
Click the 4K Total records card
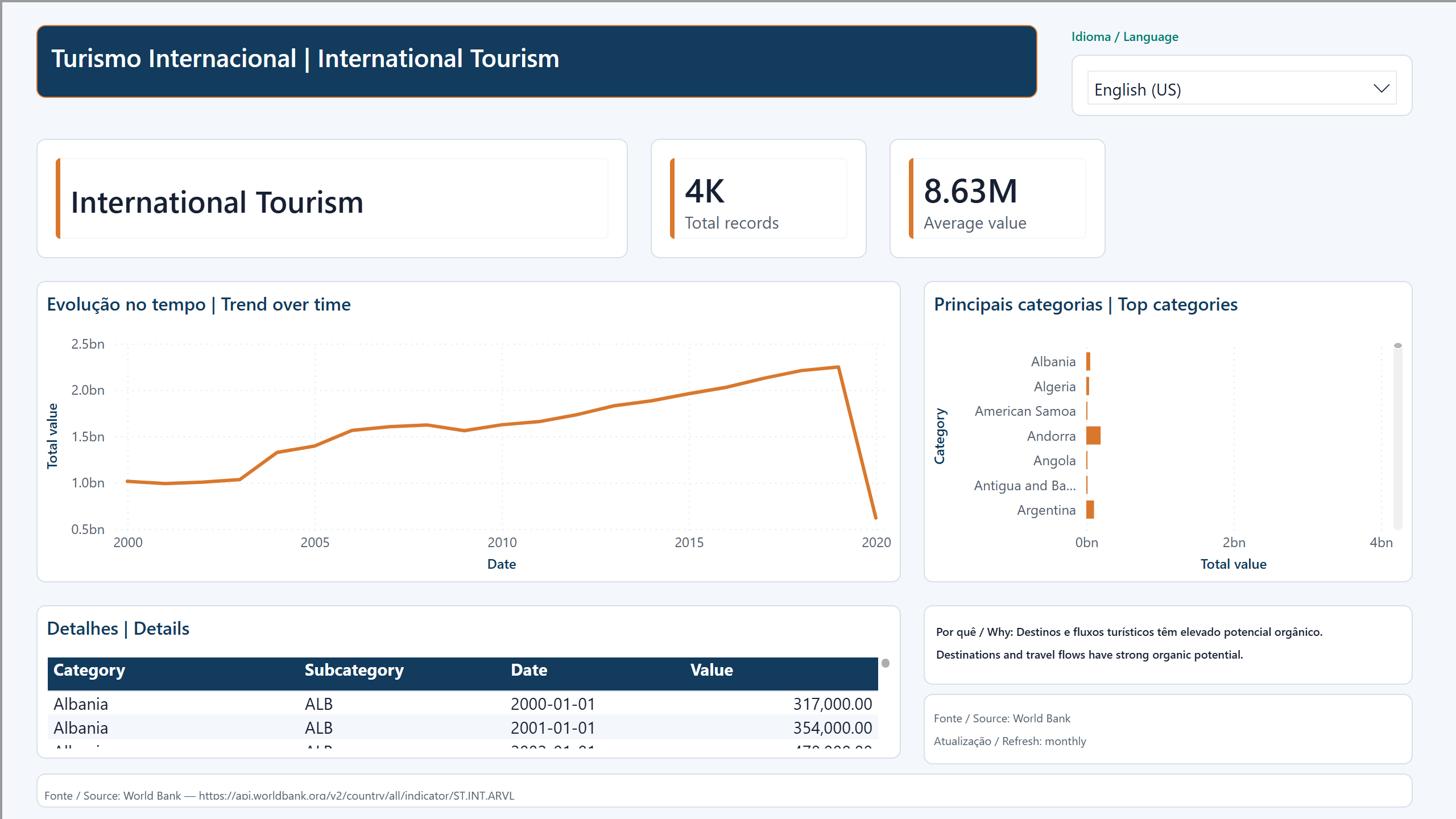point(758,198)
